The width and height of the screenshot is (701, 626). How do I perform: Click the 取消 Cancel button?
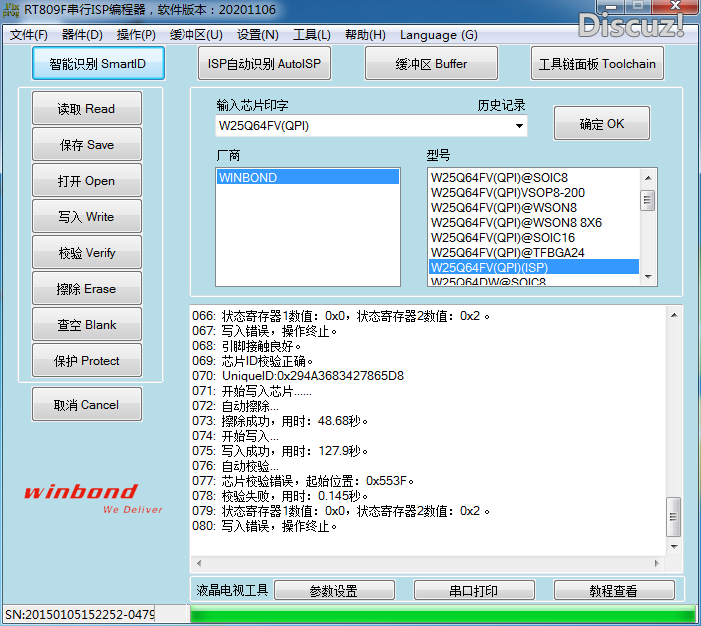pos(87,405)
